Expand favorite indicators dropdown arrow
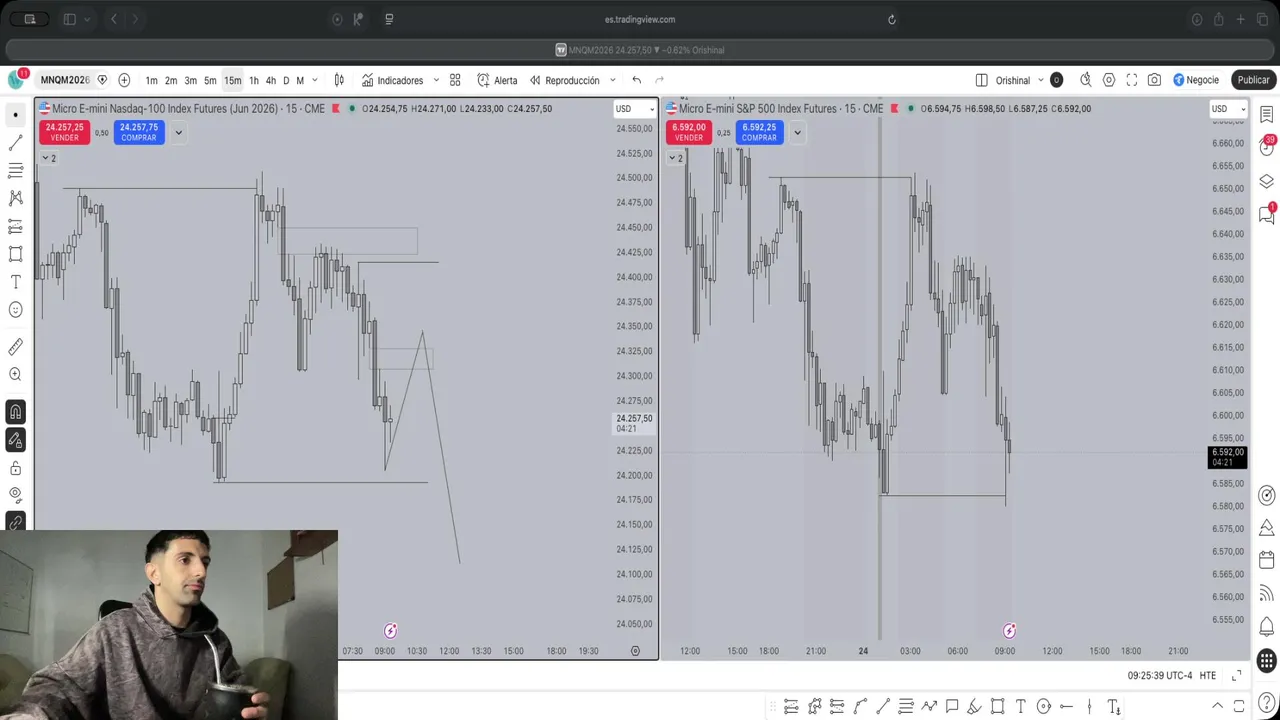 pos(436,80)
